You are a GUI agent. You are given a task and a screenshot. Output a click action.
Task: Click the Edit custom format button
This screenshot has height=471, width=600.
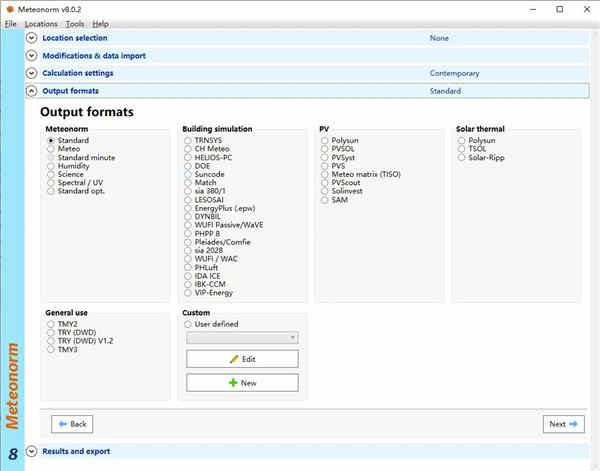pos(242,359)
